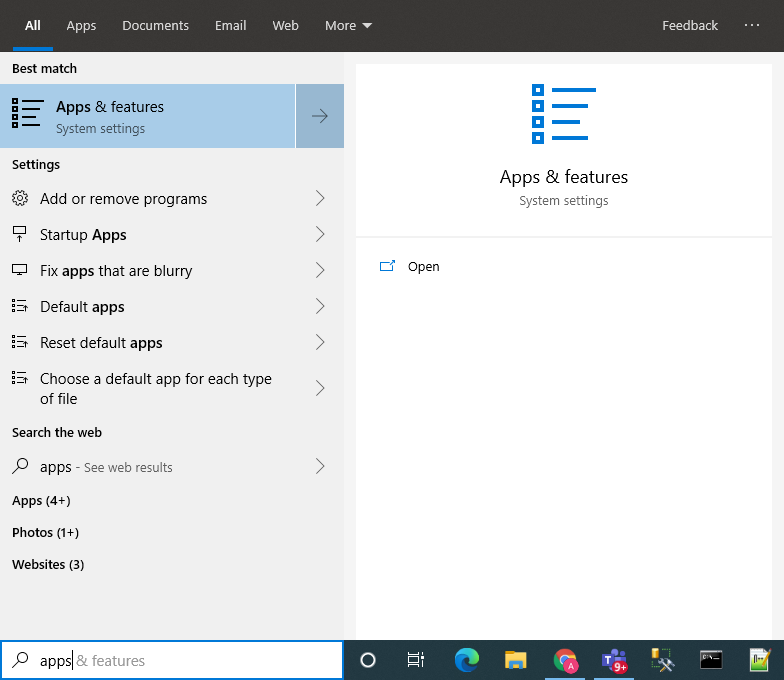
Task: Open Microsoft Edge from the taskbar
Action: pyautogui.click(x=466, y=660)
